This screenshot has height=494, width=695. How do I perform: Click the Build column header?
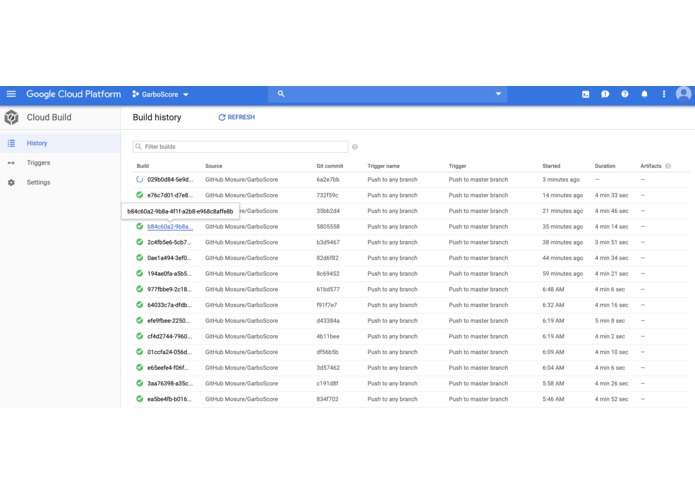pyautogui.click(x=143, y=166)
